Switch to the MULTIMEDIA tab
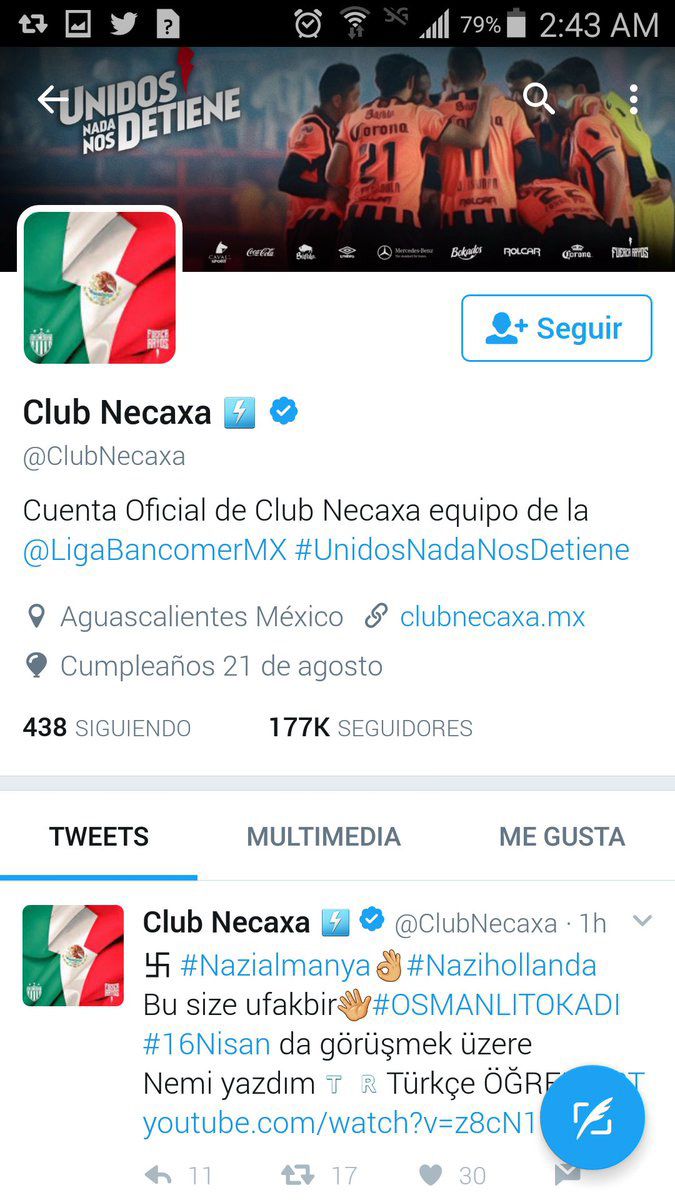Screen dimensions: 675x1200 coord(324,837)
